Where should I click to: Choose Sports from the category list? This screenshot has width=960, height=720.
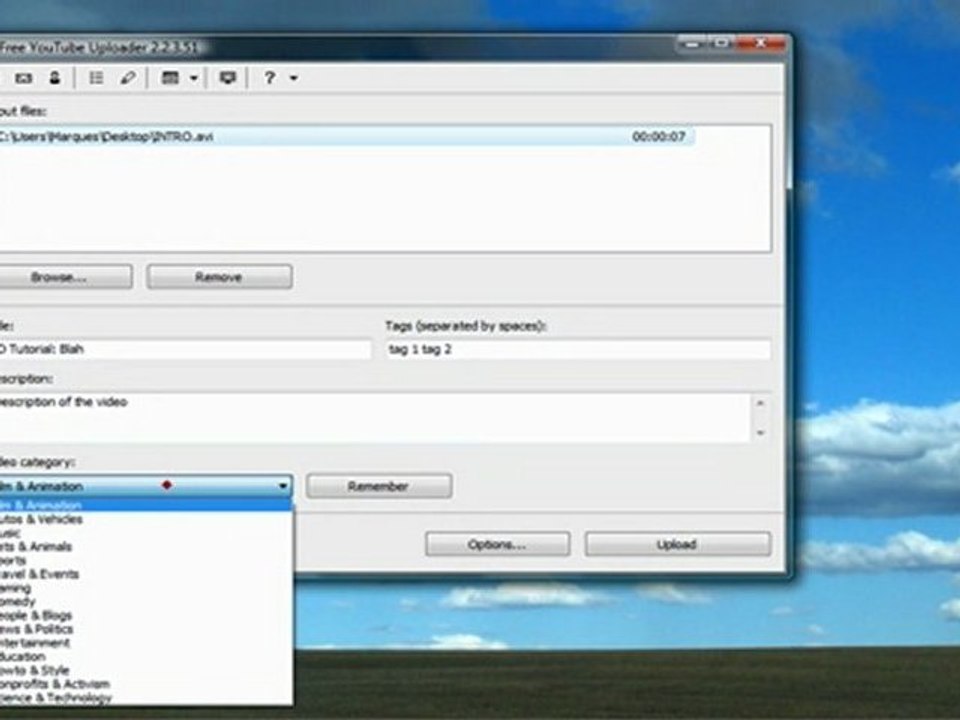[x=146, y=560]
